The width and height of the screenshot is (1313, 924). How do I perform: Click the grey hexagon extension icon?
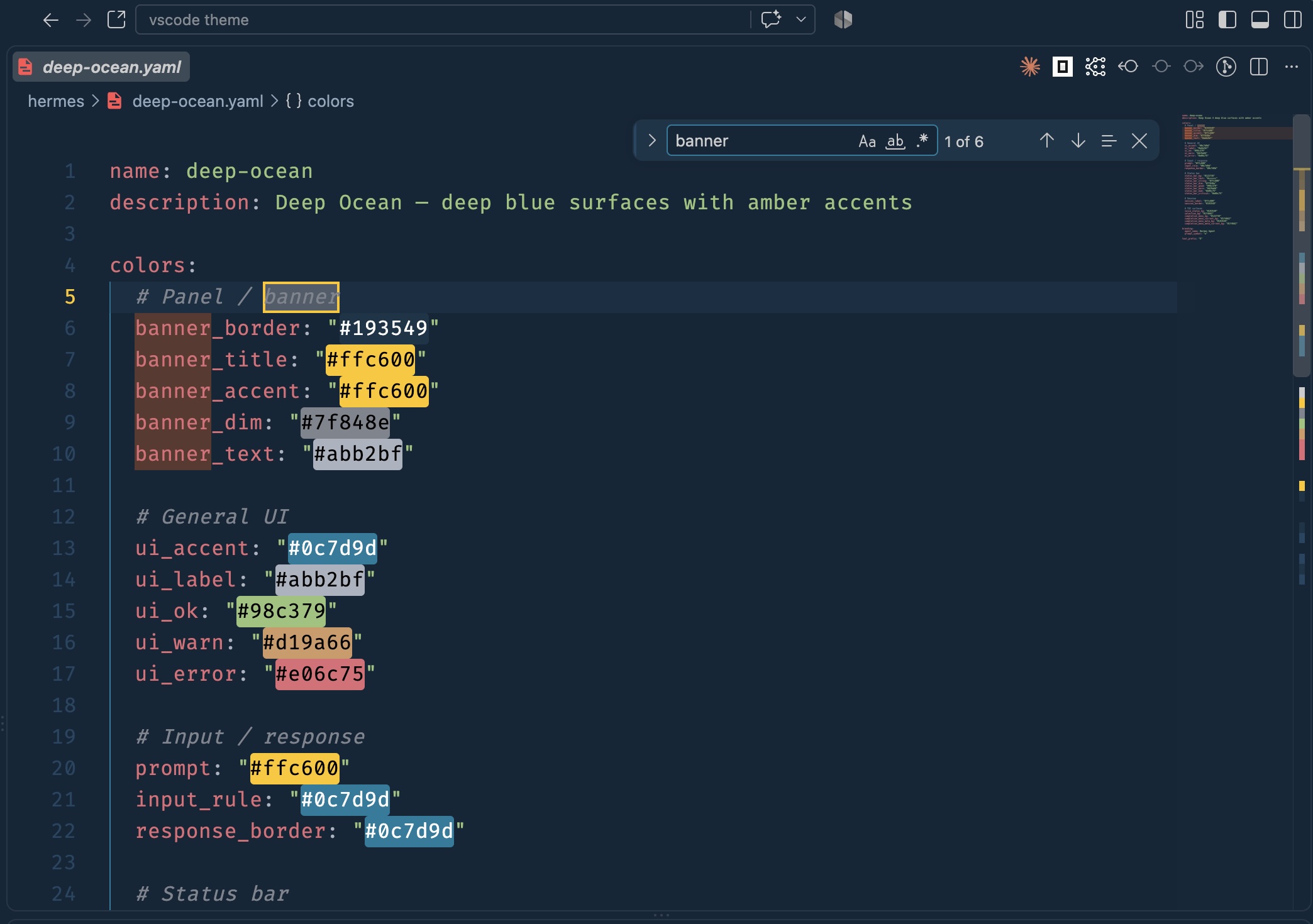coord(843,19)
